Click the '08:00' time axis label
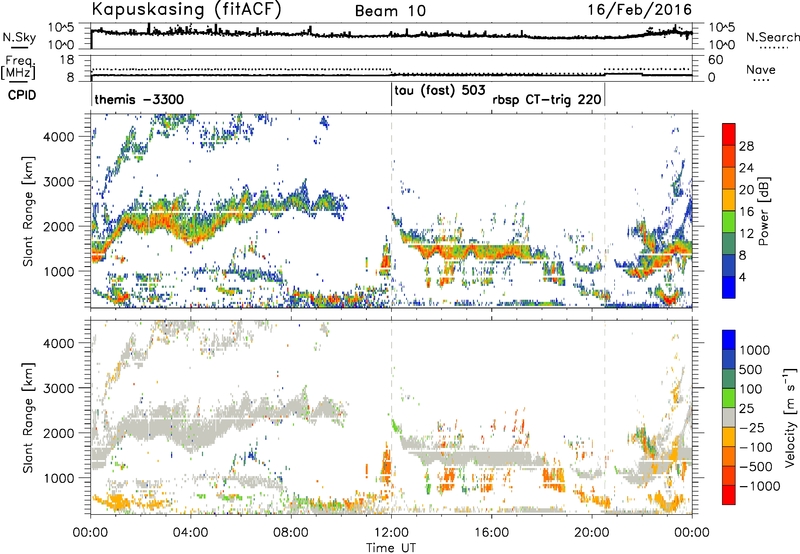 (291, 533)
